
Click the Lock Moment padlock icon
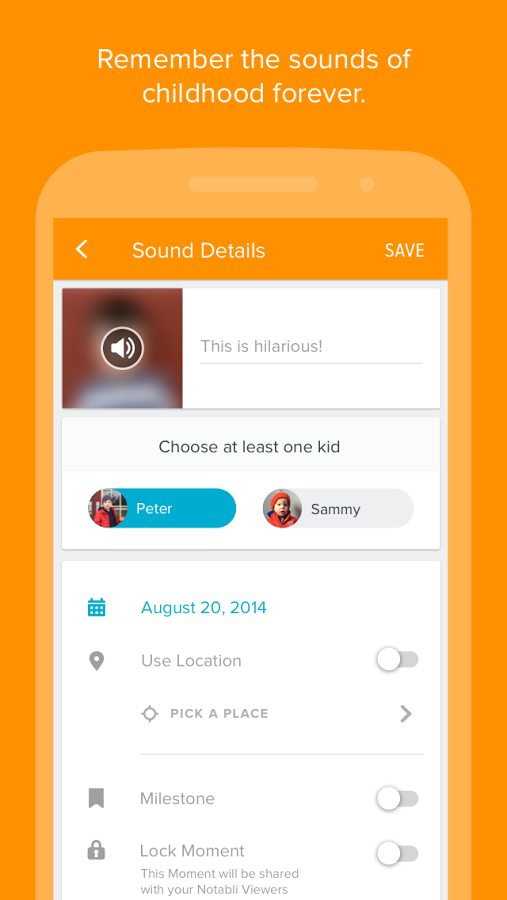[96, 851]
